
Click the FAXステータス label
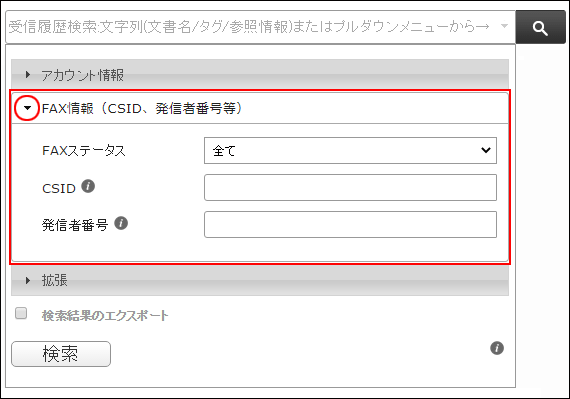[84, 150]
